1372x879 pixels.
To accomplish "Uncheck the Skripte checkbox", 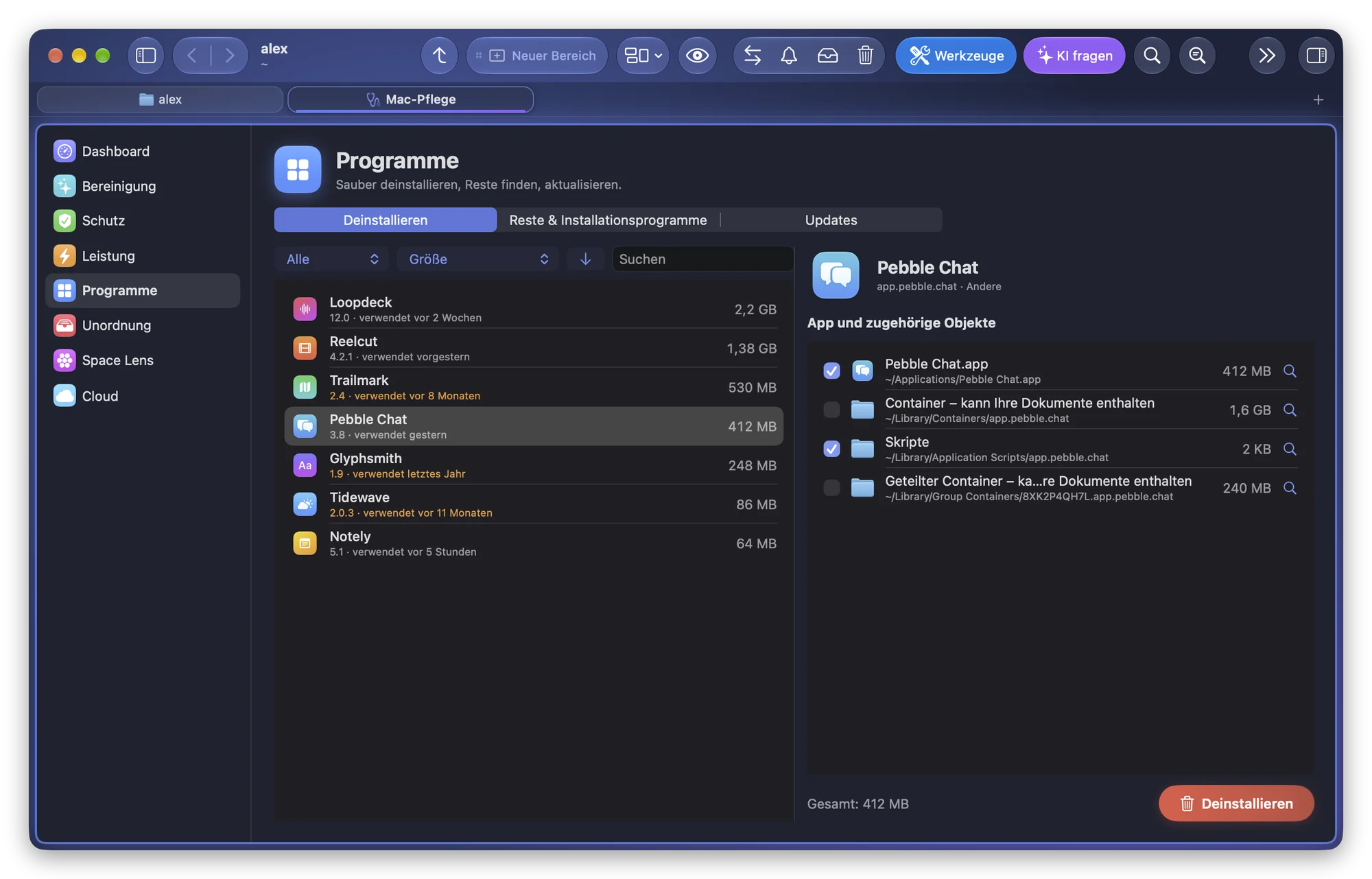I will coord(831,449).
